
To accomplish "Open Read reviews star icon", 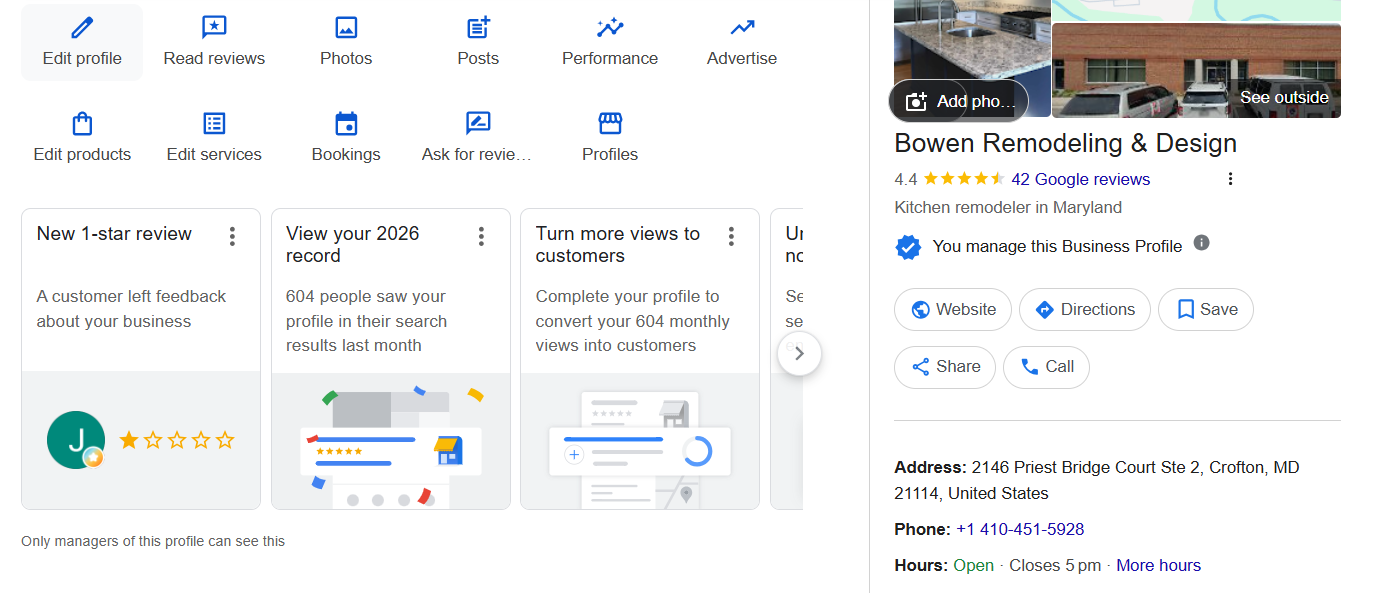I will tap(214, 27).
